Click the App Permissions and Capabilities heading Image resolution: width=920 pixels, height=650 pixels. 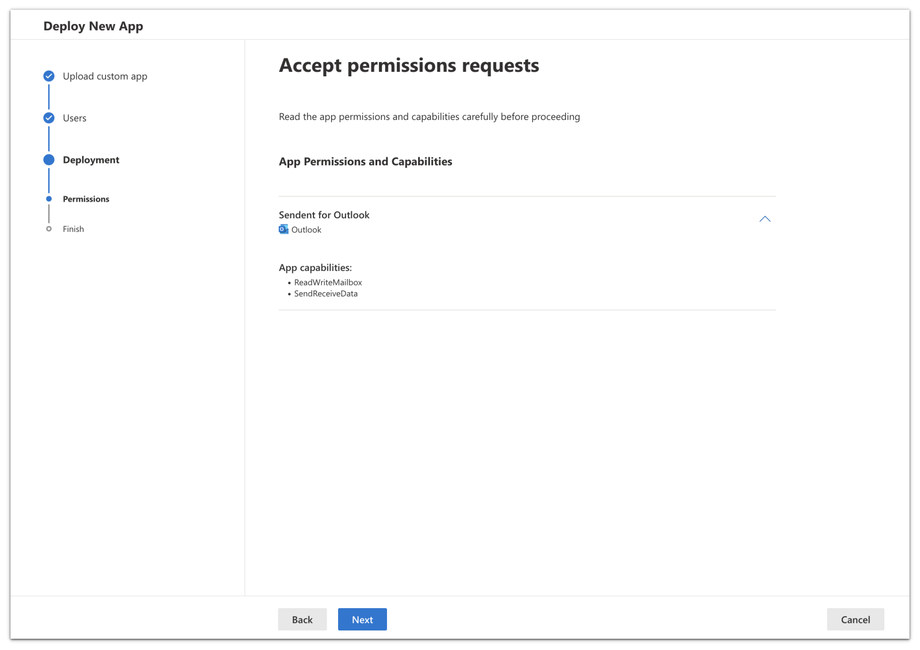coord(365,162)
